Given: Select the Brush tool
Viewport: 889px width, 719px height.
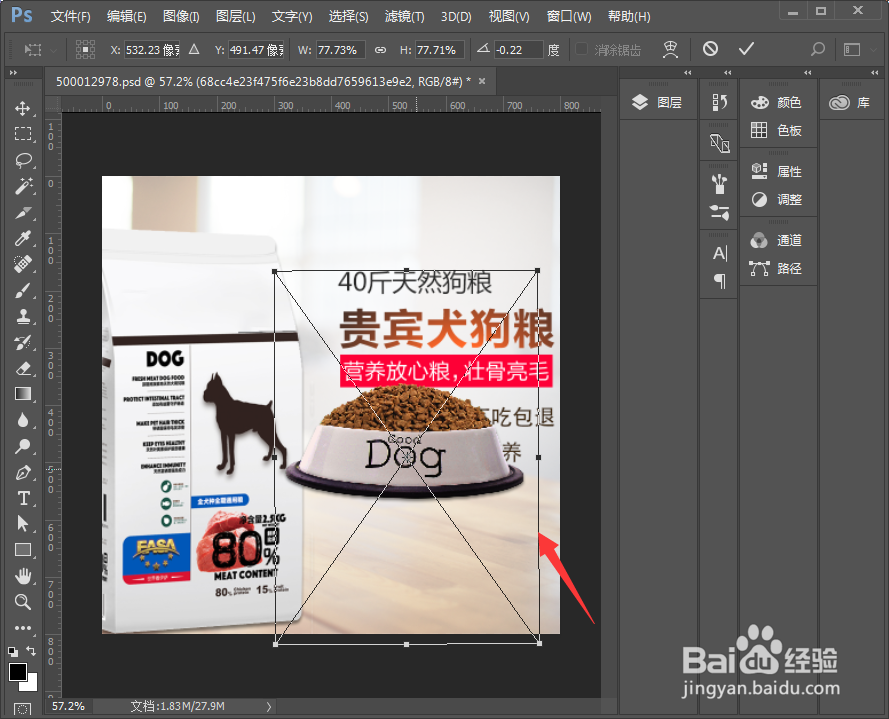Looking at the screenshot, I should click(x=23, y=291).
